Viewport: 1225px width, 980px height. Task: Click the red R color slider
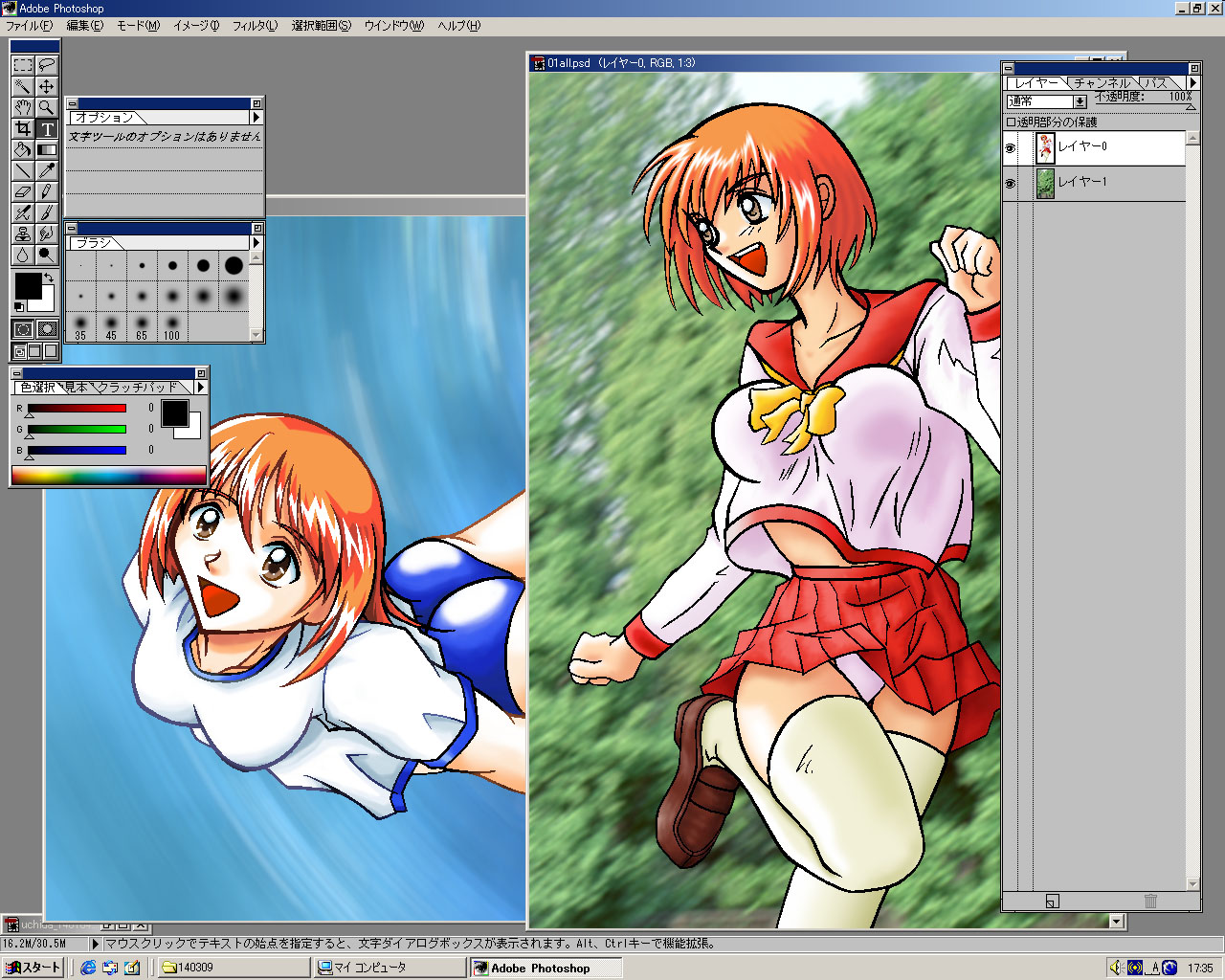point(77,409)
